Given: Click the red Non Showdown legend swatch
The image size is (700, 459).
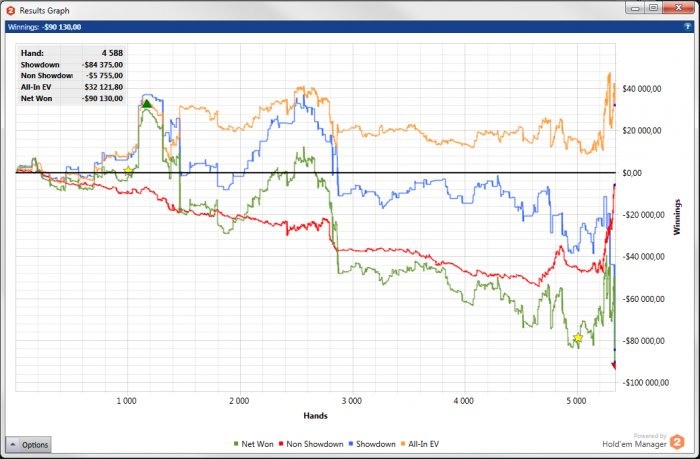Looking at the screenshot, I should point(281,444).
